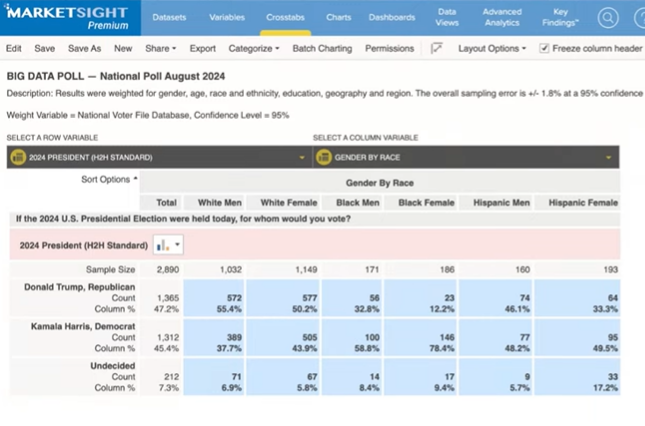Screen dimensions: 645x426
Task: Expand Sort Options
Action: point(109,179)
